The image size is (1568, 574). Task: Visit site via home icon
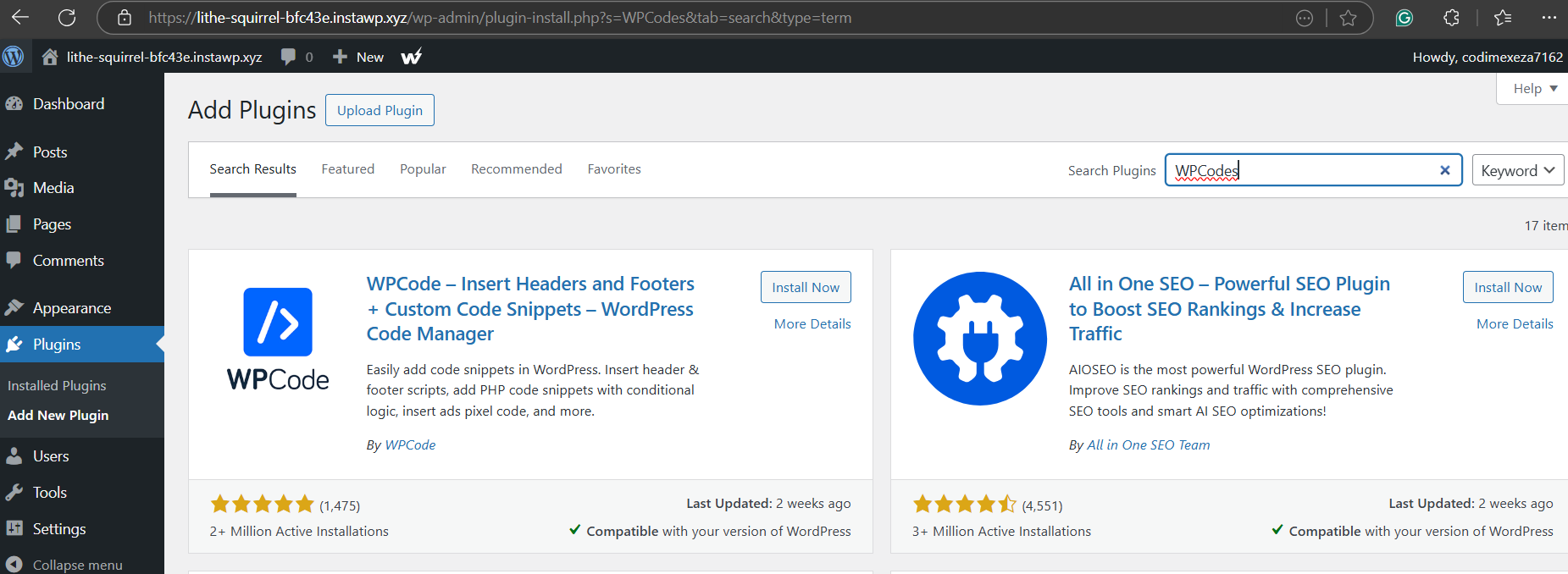[50, 57]
